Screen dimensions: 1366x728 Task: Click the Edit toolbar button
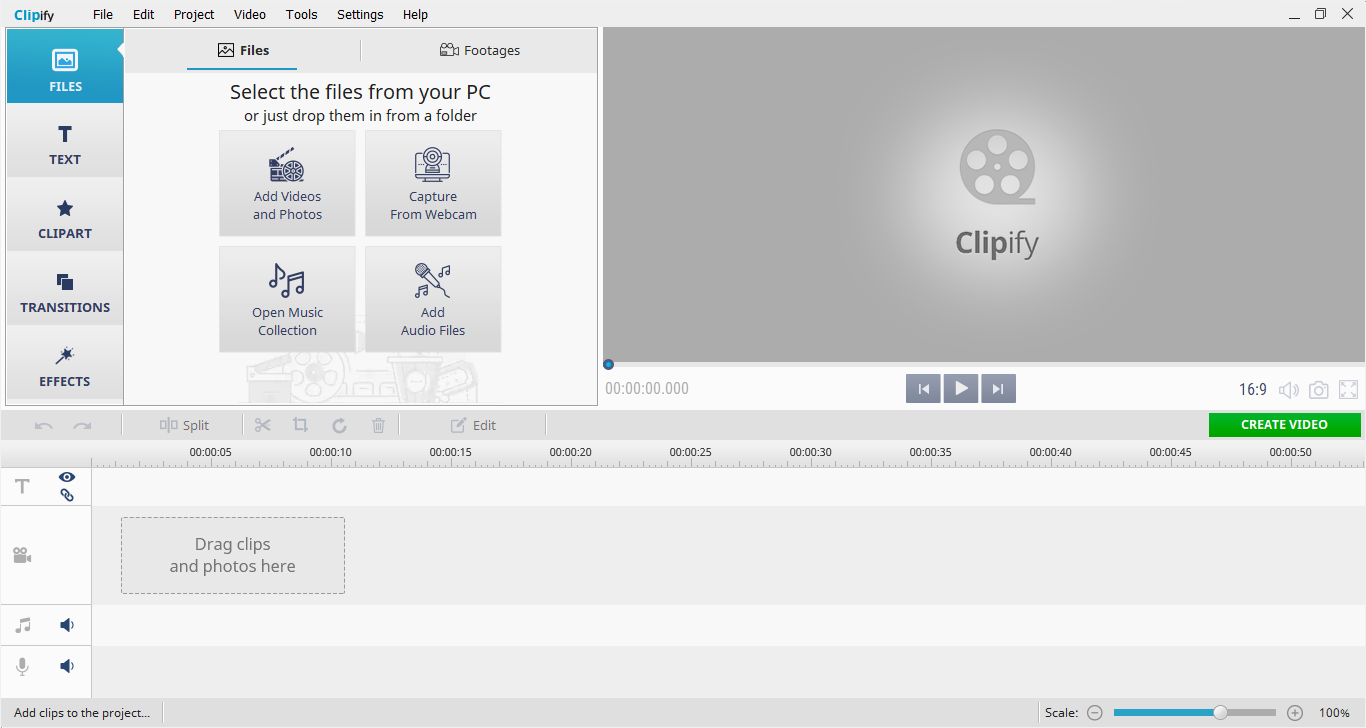(x=473, y=425)
